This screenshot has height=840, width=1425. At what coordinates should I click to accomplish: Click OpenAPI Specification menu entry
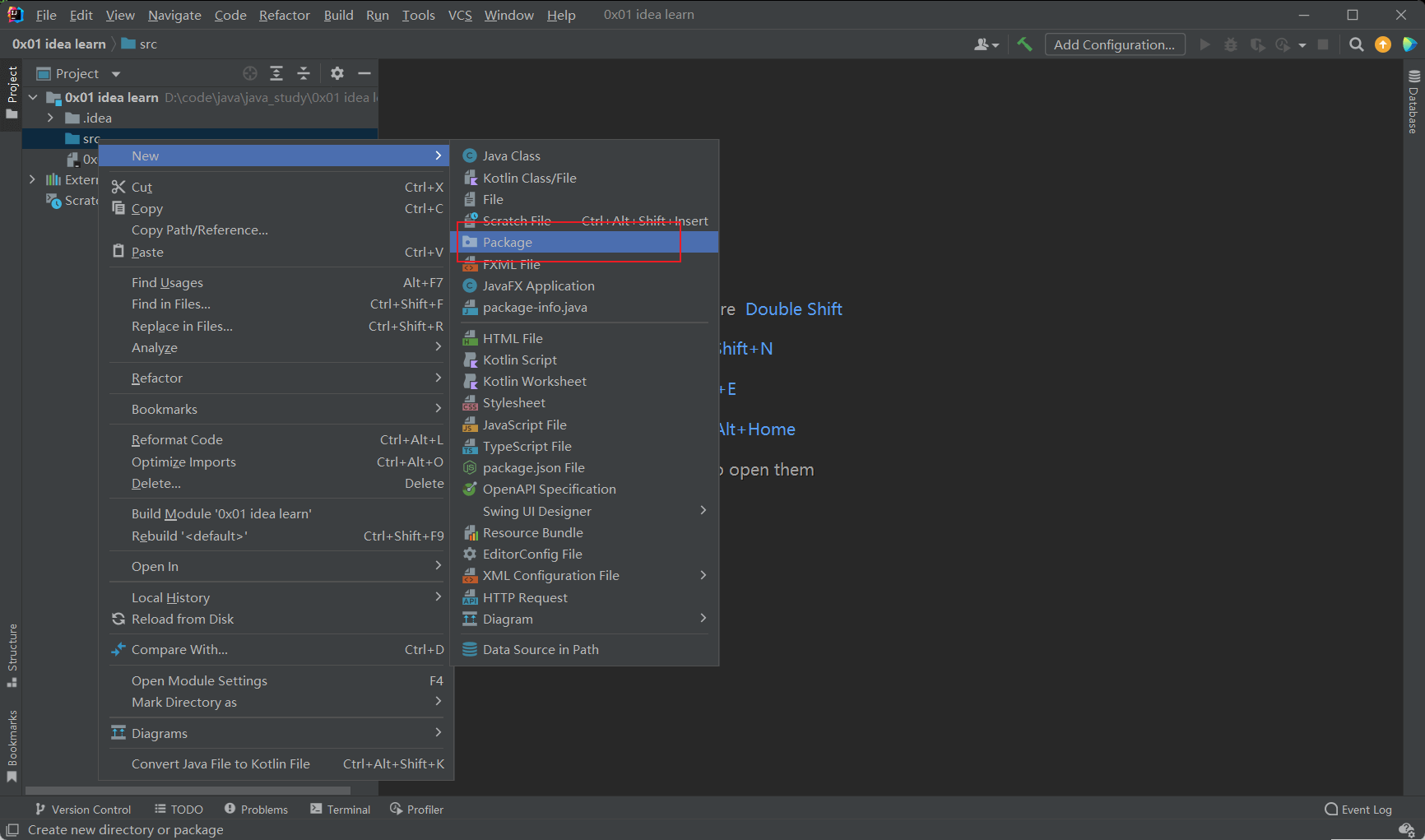[584, 489]
